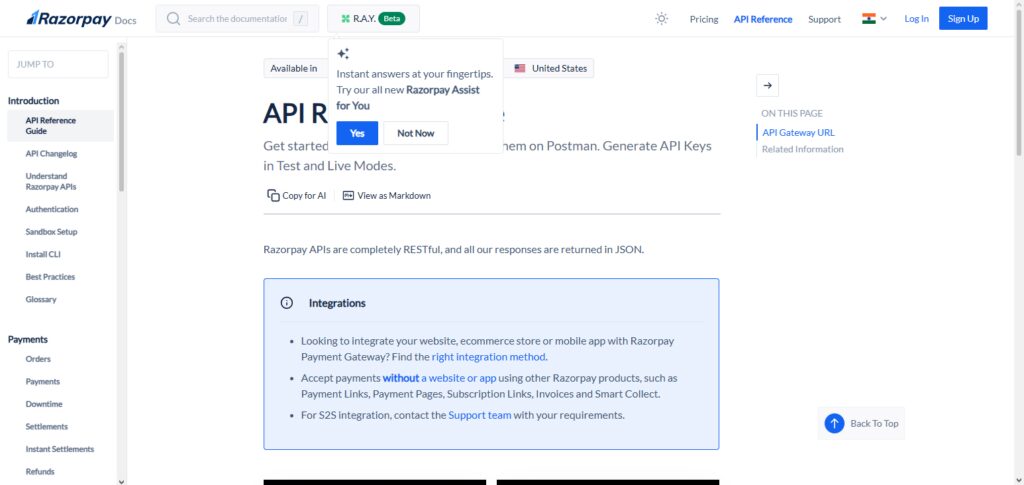Open the API Reference menu link

click(x=763, y=20)
